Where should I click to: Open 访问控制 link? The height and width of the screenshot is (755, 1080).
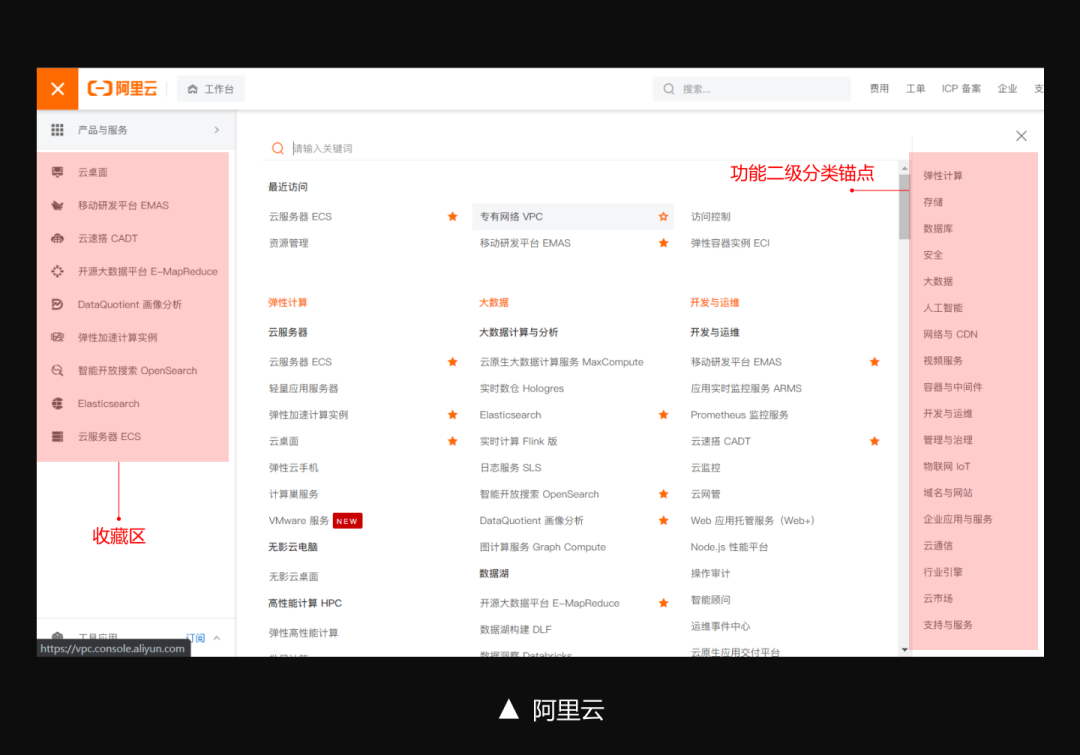711,216
